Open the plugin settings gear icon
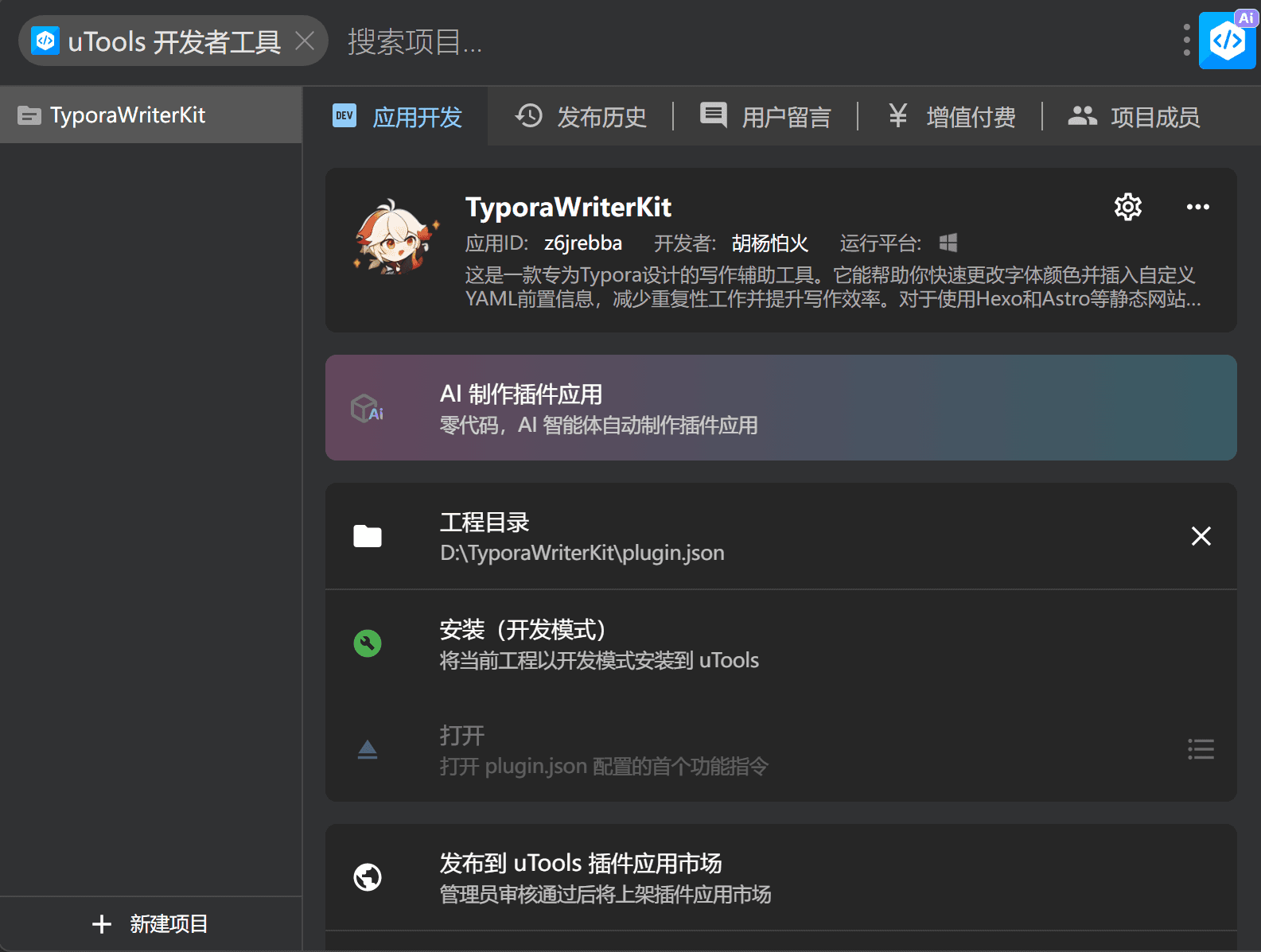The image size is (1261, 952). (x=1127, y=207)
